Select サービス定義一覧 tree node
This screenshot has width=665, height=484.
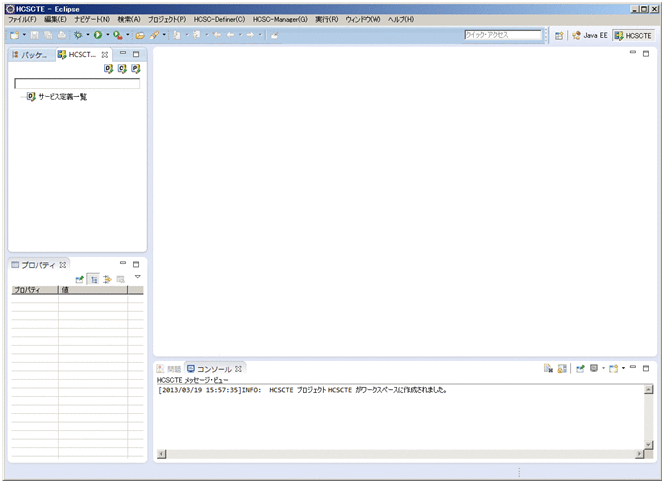[x=62, y=97]
